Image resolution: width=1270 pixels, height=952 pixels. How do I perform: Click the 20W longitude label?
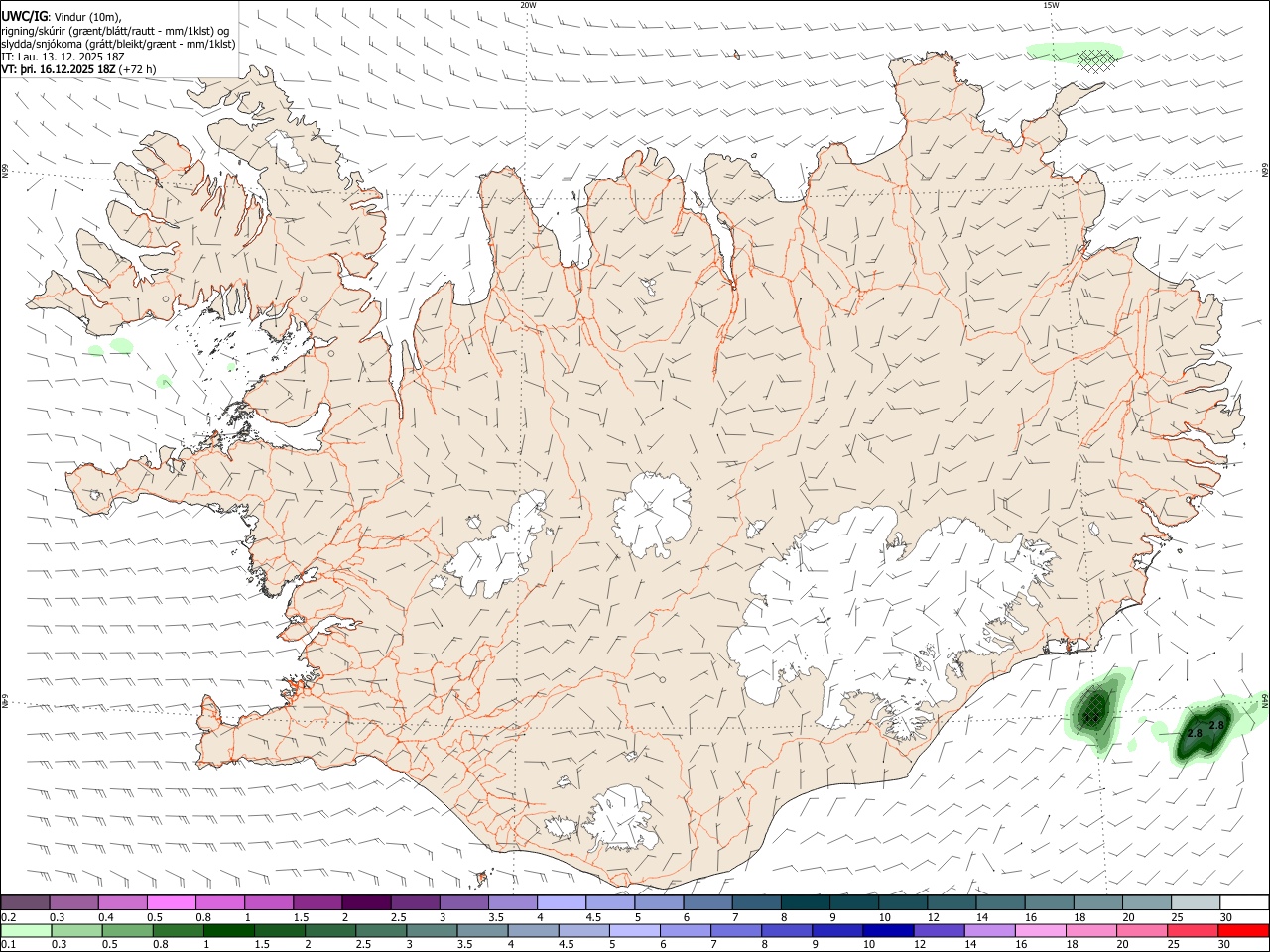pyautogui.click(x=528, y=5)
